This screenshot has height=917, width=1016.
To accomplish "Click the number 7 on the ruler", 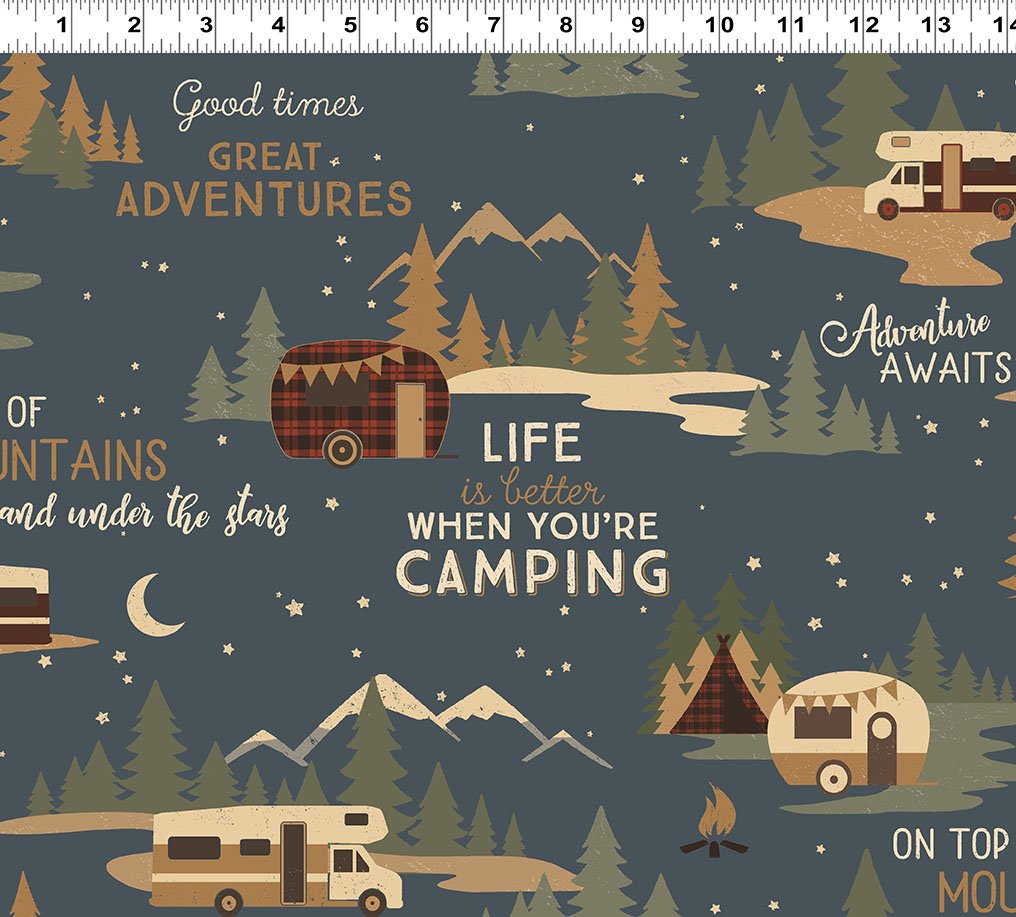I will pyautogui.click(x=493, y=24).
